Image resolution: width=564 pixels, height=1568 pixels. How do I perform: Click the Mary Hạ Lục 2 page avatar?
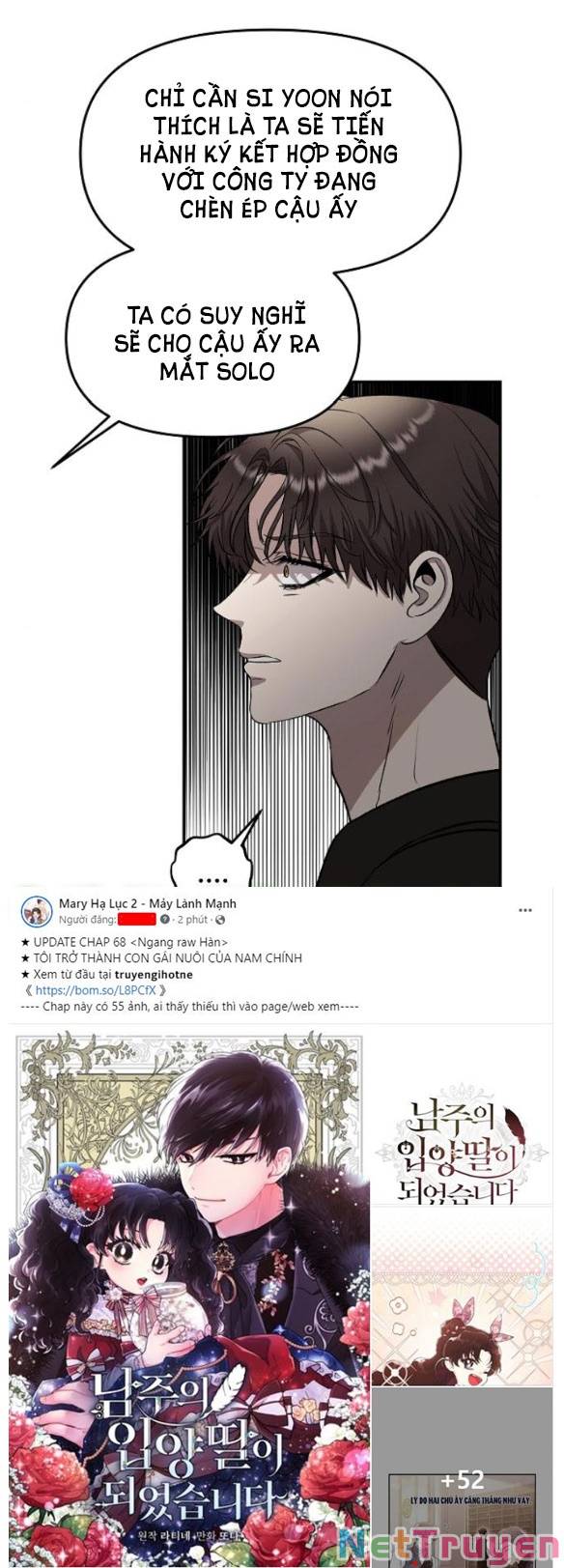tap(37, 910)
